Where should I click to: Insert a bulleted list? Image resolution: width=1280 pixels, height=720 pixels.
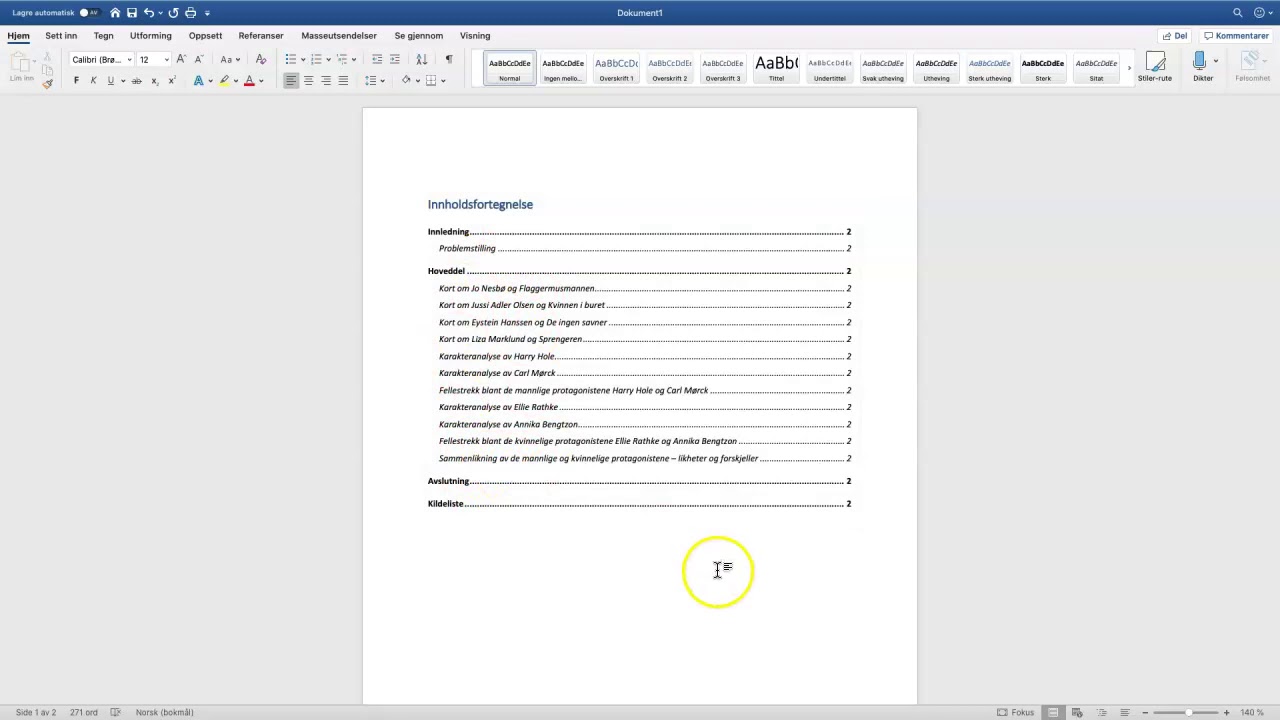tap(290, 60)
